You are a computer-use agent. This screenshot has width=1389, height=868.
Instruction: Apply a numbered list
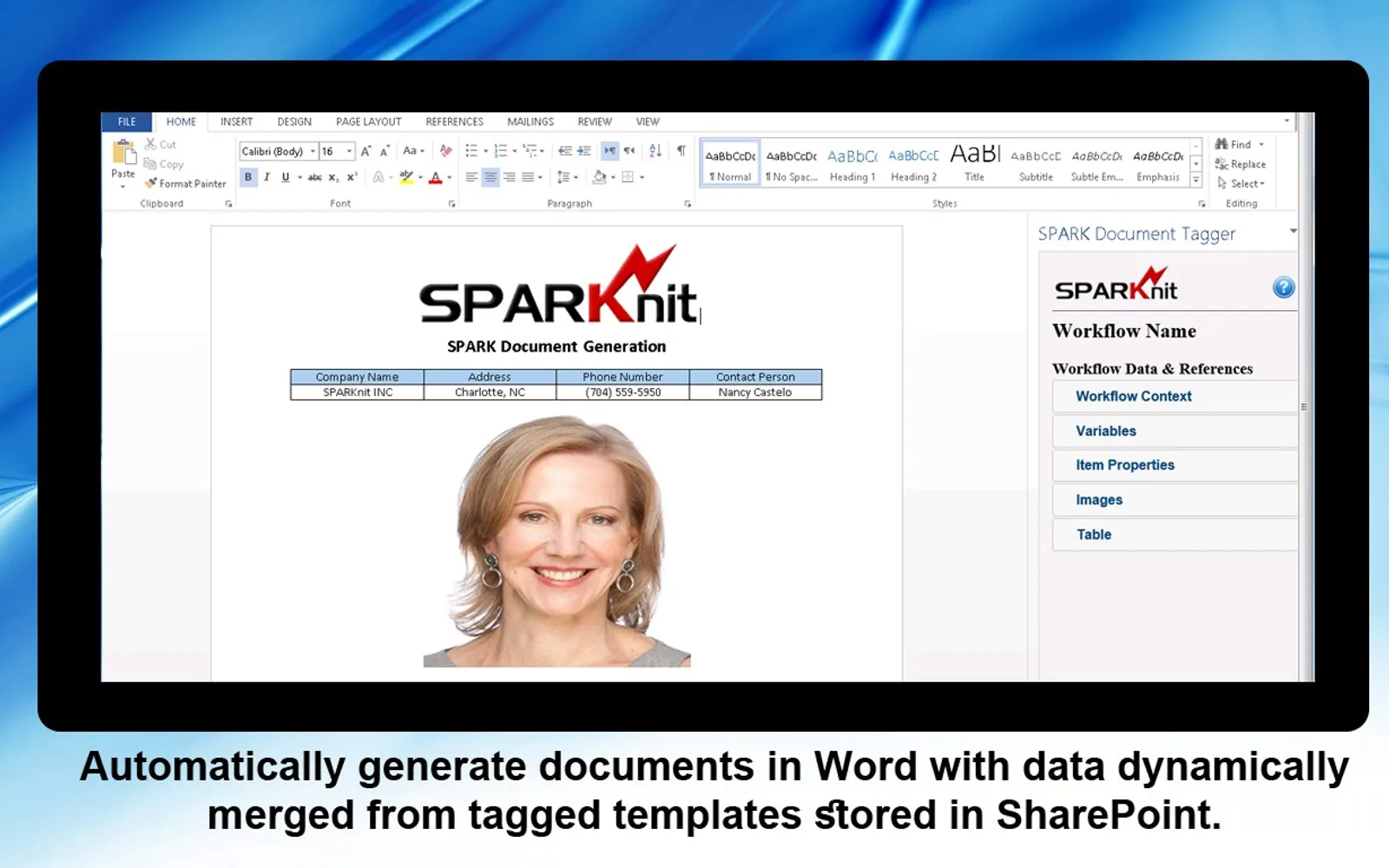pos(501,151)
